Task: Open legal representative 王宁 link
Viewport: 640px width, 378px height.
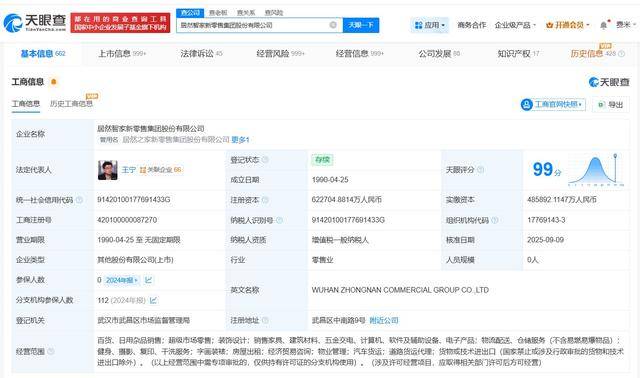Action: click(129, 170)
